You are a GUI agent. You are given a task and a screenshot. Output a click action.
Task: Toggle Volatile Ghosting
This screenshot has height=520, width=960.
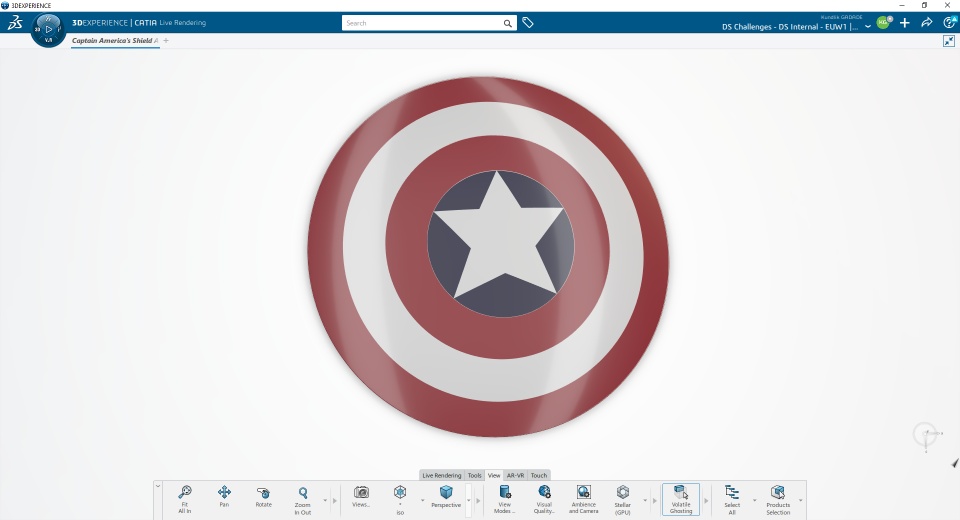pos(681,499)
